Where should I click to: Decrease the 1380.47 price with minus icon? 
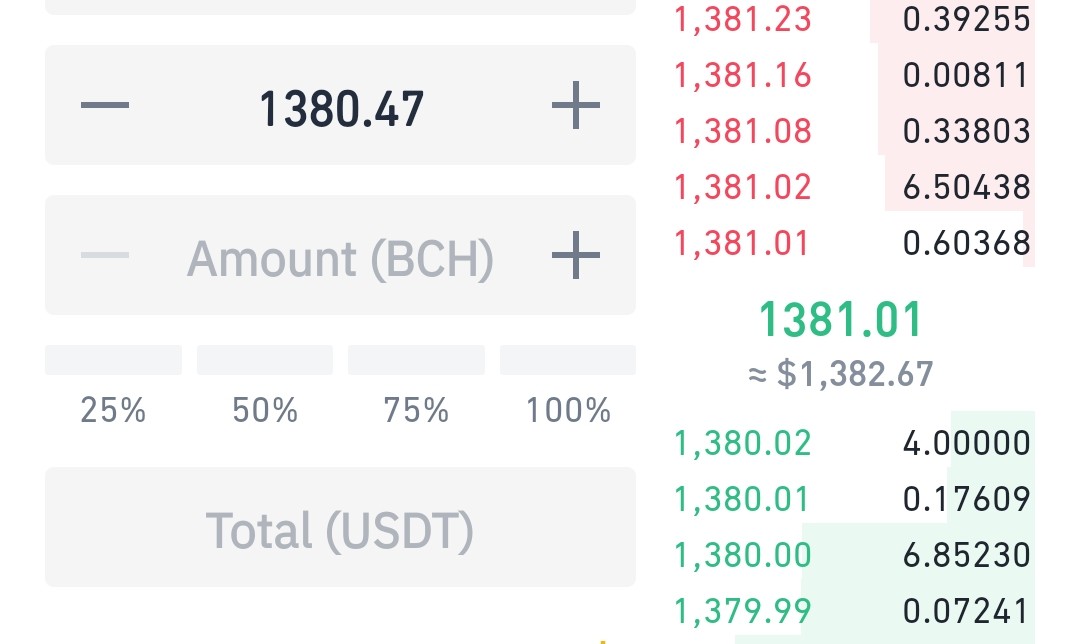pyautogui.click(x=105, y=105)
